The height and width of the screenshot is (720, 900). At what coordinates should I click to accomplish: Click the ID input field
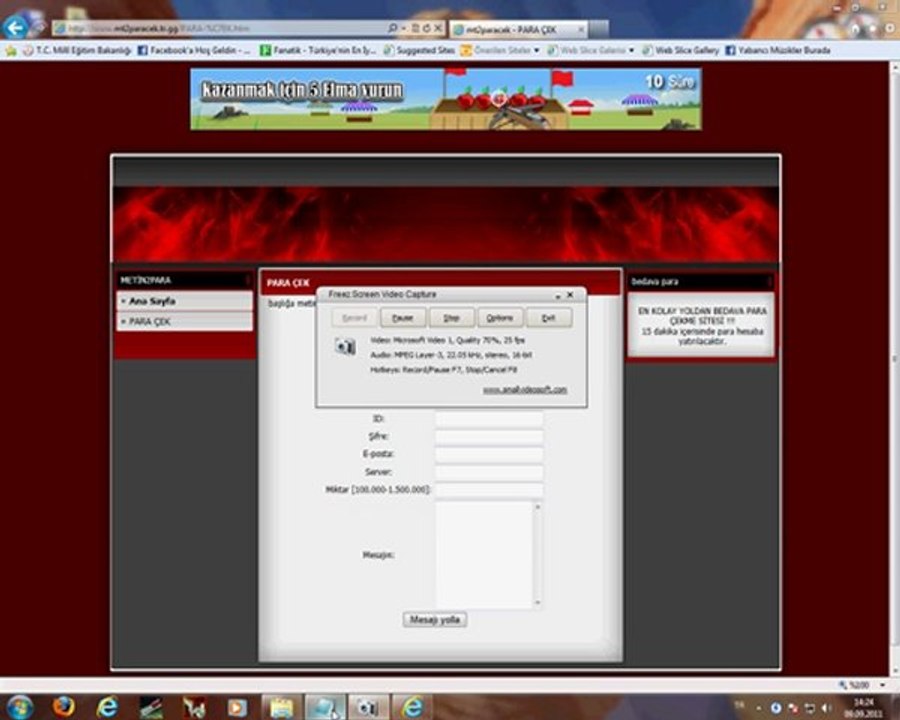tap(489, 419)
